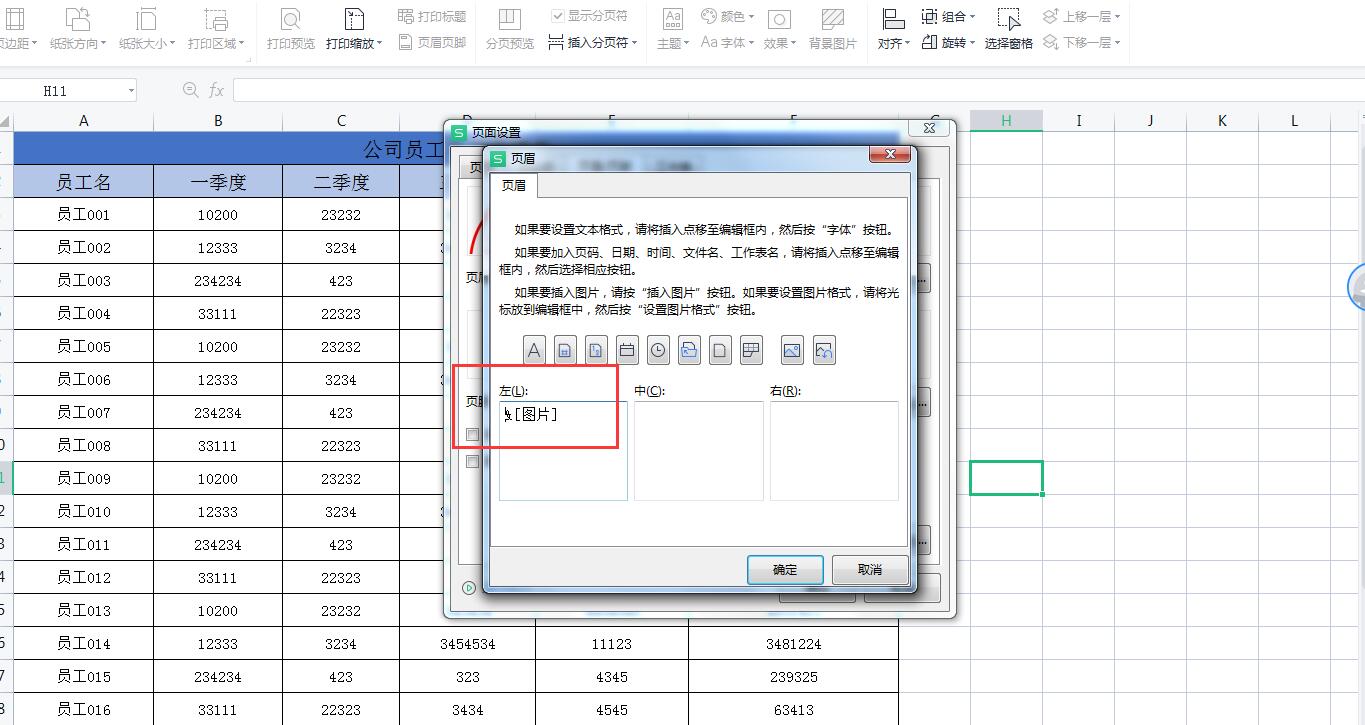Image resolution: width=1365 pixels, height=725 pixels.
Task: Open 打印预览 print preview
Action: pos(291,29)
